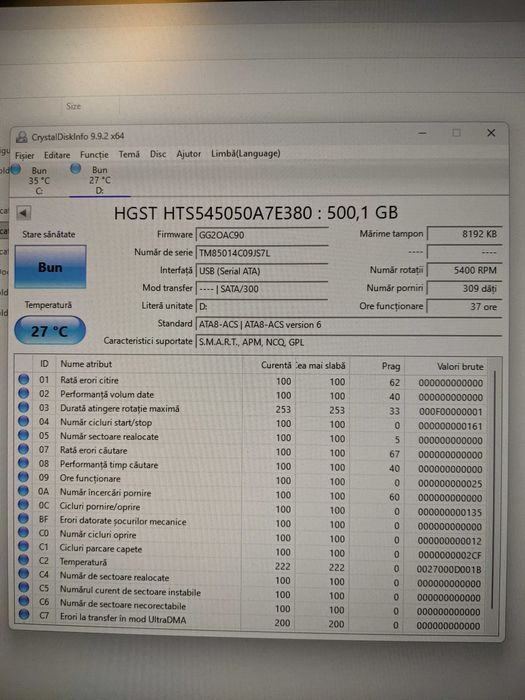Click the Size column in background window
The height and width of the screenshot is (700, 525).
pos(74,106)
